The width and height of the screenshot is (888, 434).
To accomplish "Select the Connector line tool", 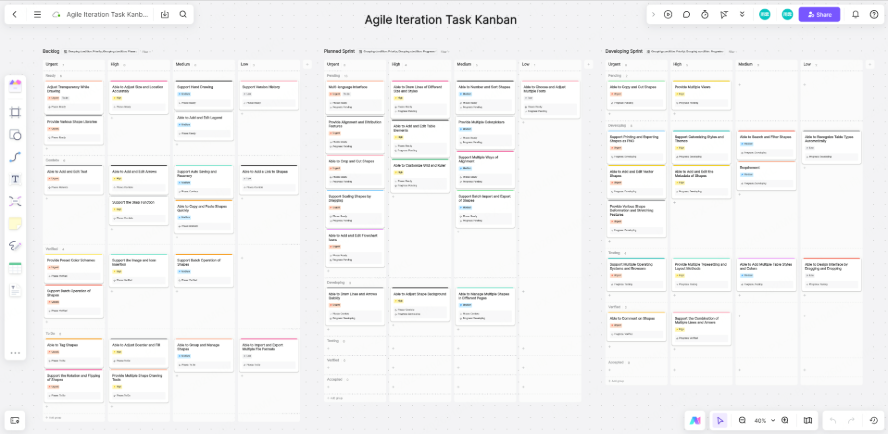I will coord(15,158).
